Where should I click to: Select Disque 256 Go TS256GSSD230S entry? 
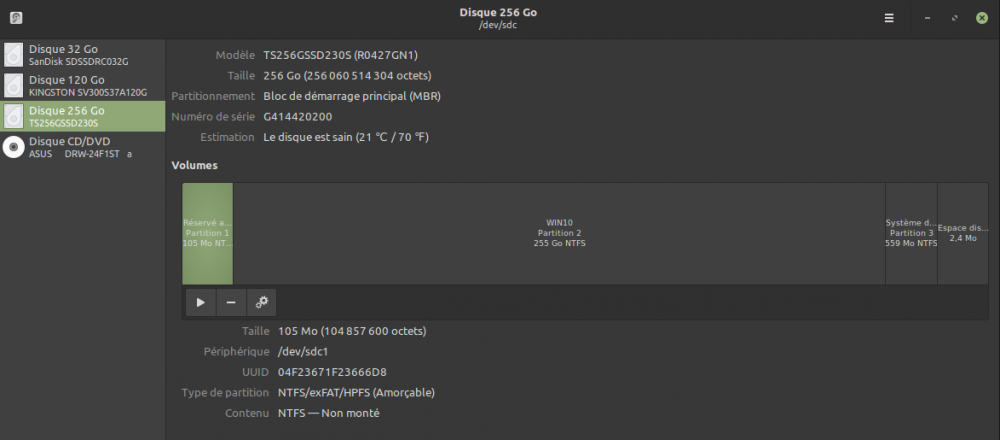pos(82,116)
